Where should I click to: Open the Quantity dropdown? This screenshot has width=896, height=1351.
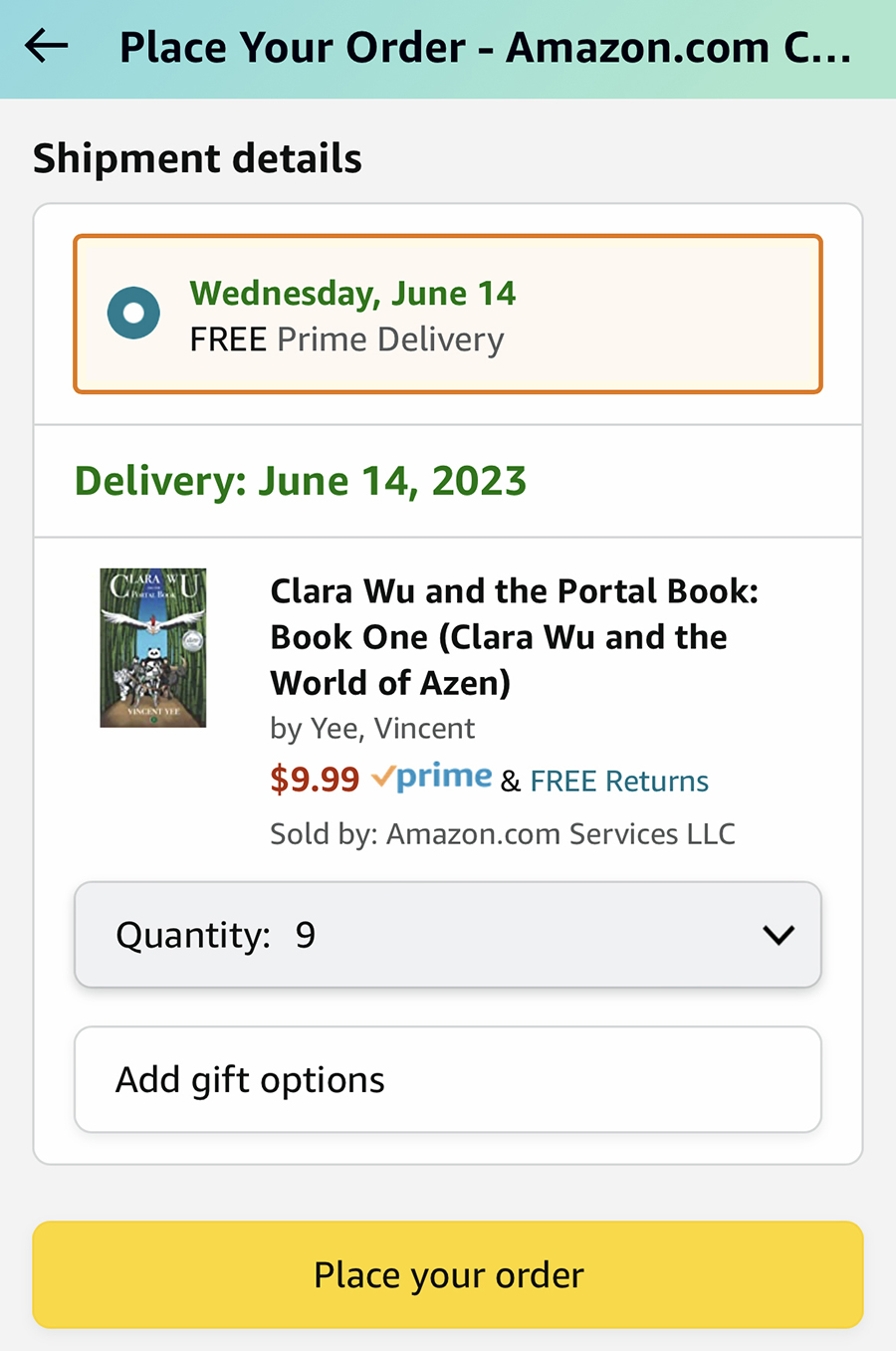(447, 934)
